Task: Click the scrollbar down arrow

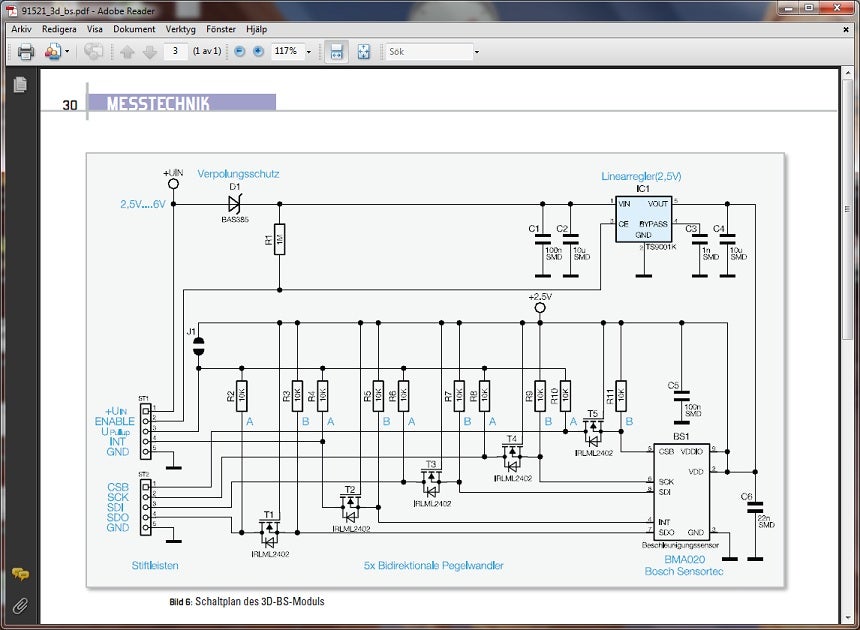Action: click(847, 618)
